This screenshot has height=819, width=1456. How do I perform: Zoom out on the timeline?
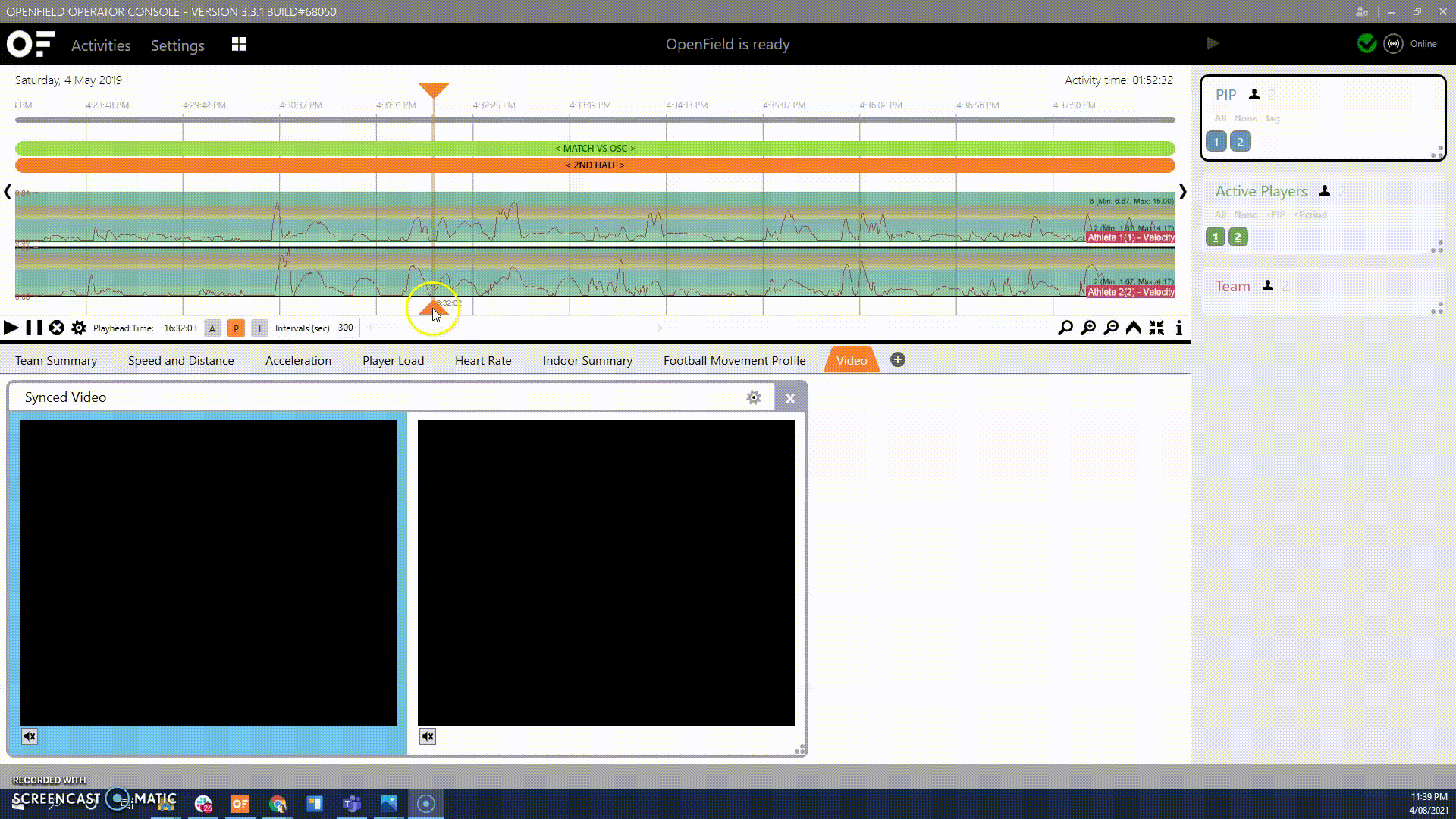point(1111,328)
